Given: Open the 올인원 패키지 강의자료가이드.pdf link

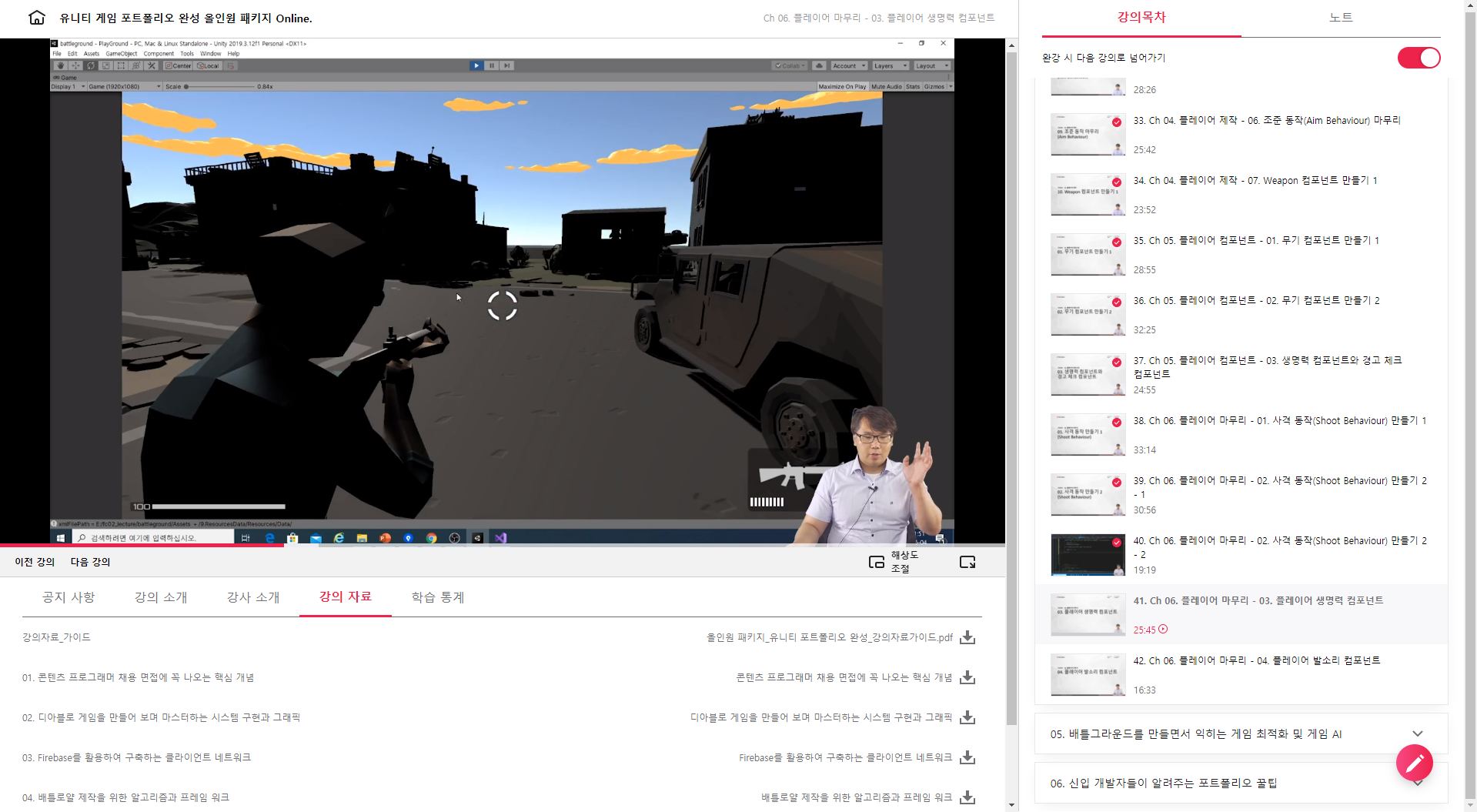Looking at the screenshot, I should pos(830,637).
